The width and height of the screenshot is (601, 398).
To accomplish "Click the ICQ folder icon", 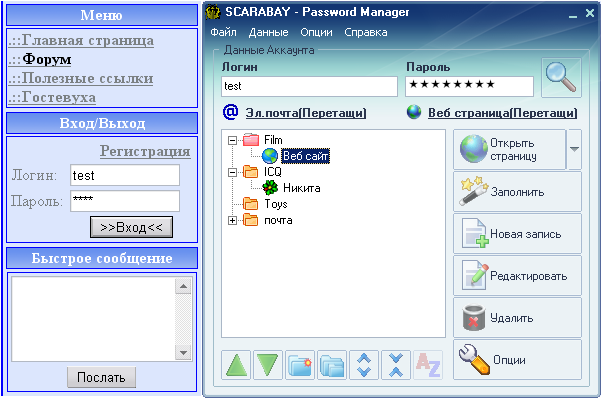I will [251, 171].
